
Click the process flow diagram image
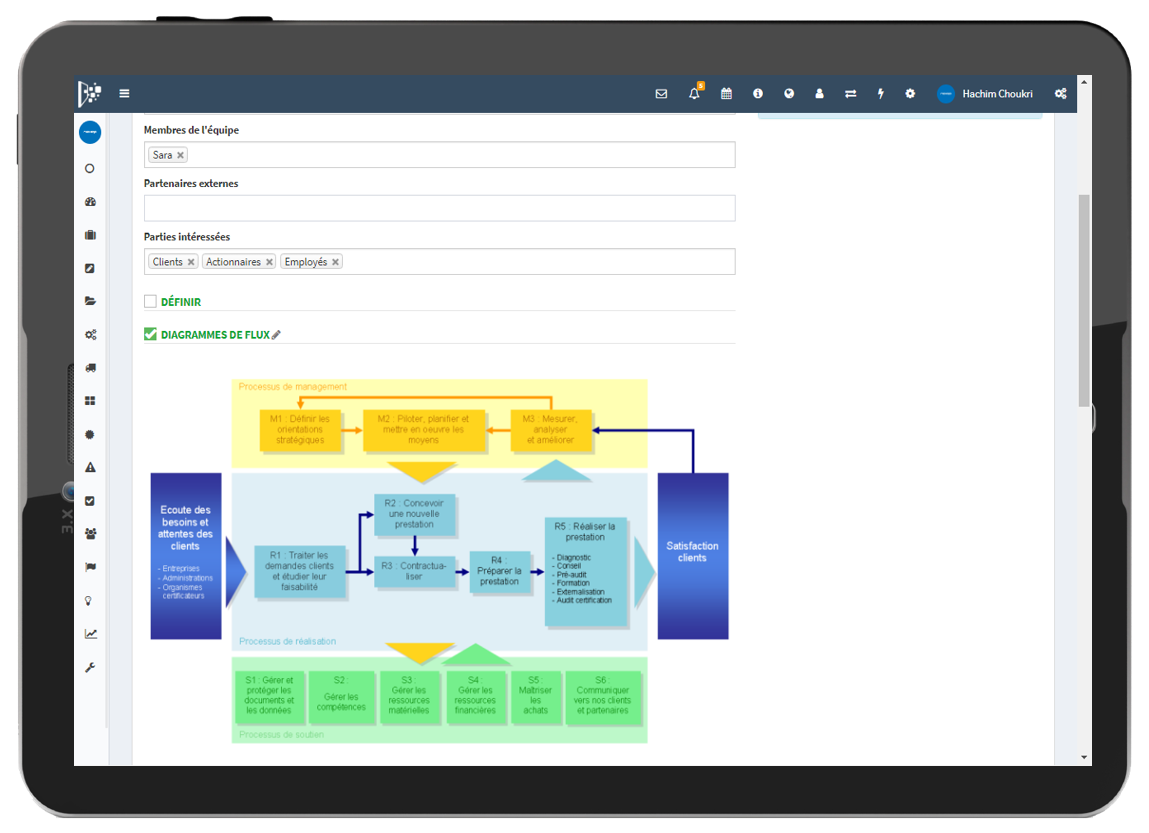[440, 560]
